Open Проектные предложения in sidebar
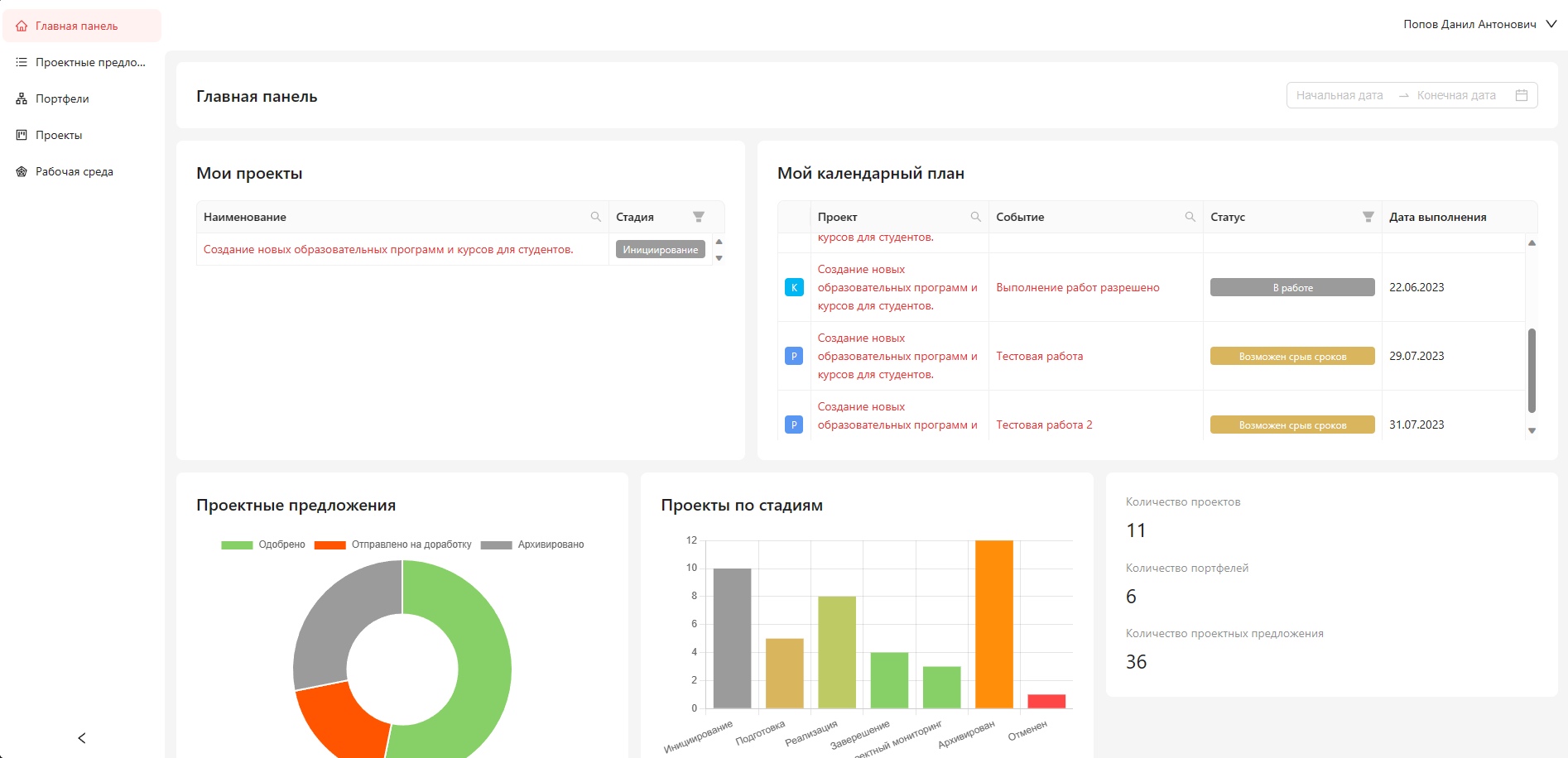 82,62
